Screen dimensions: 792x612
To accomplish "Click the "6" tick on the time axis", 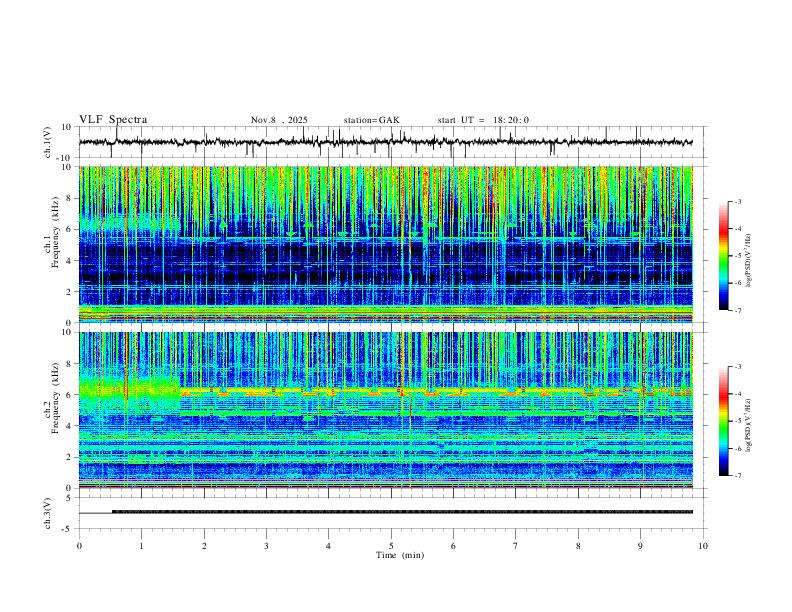I will pyautogui.click(x=454, y=546).
